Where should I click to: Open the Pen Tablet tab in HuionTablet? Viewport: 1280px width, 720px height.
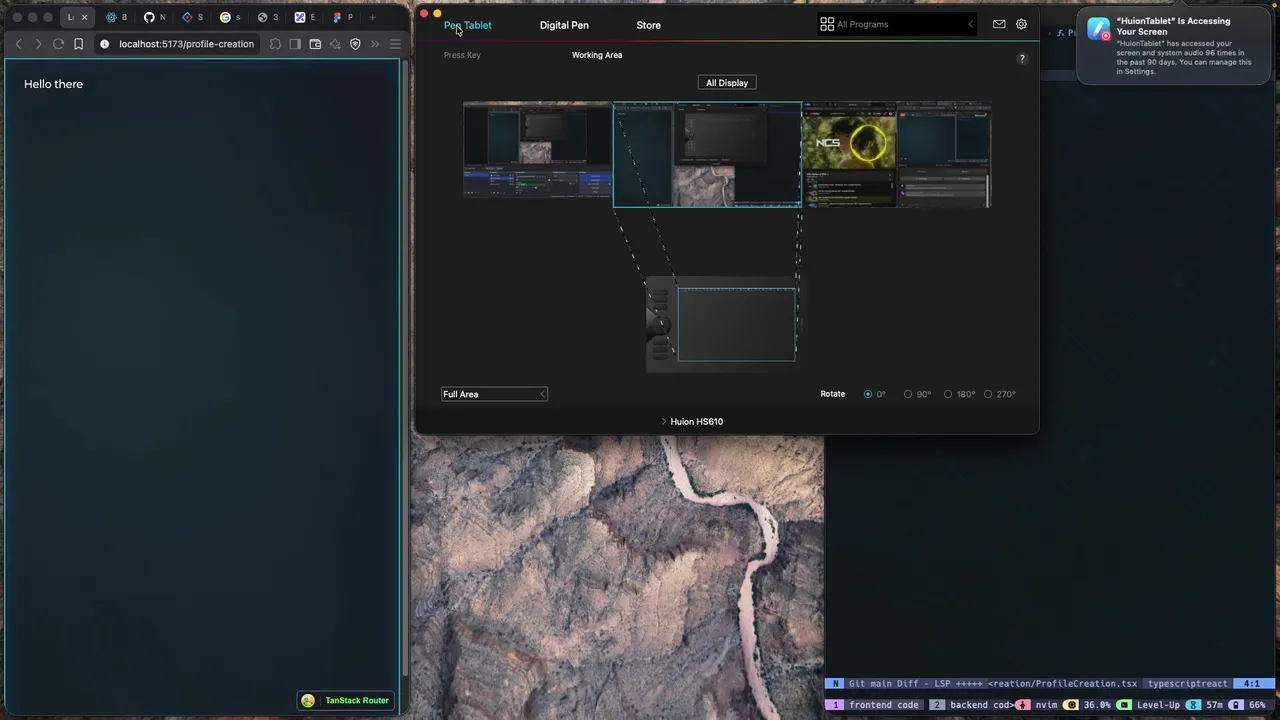pyautogui.click(x=467, y=25)
